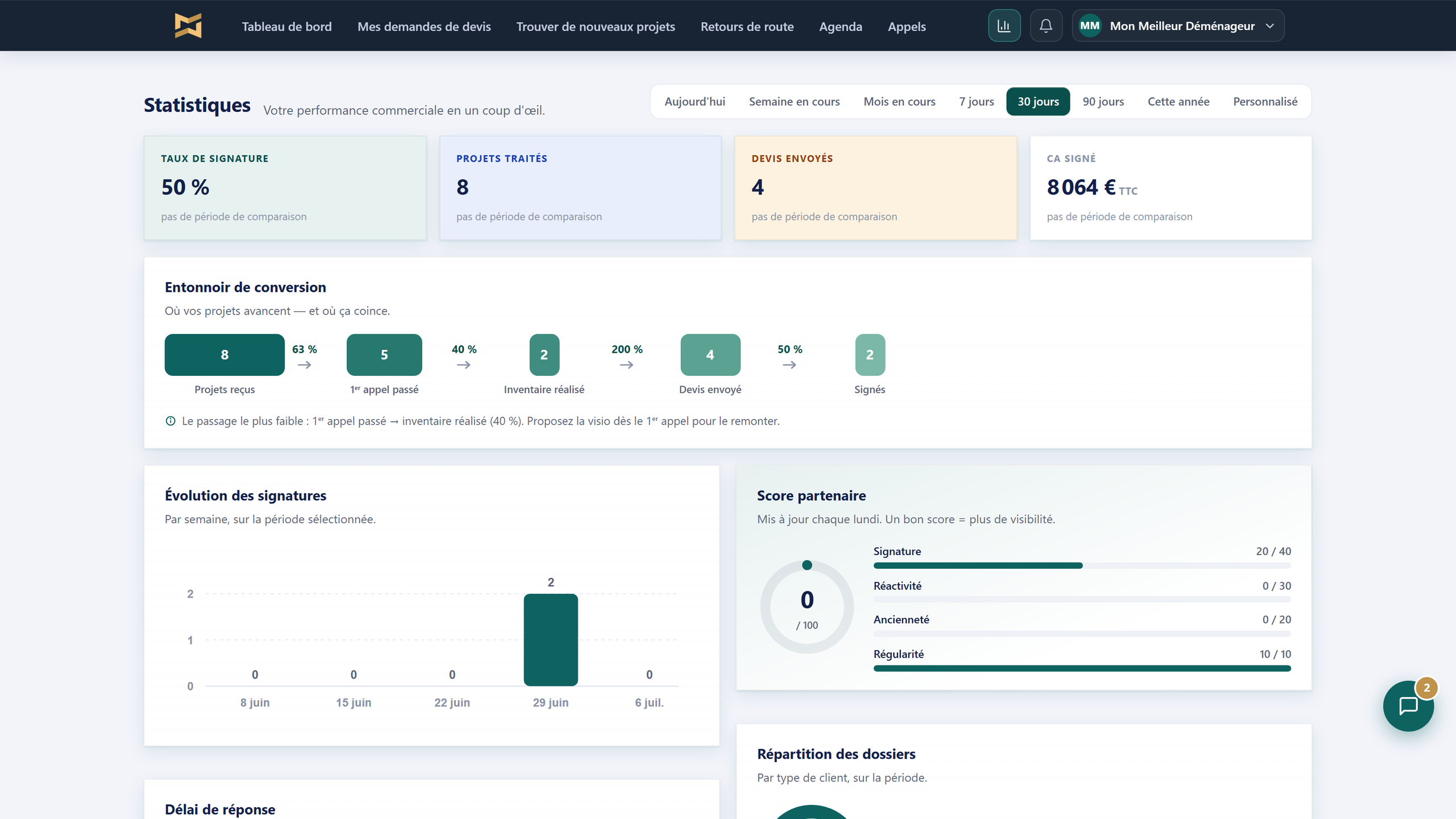1456x819 pixels.
Task: Click the 40 % conversion rate
Action: tap(464, 349)
